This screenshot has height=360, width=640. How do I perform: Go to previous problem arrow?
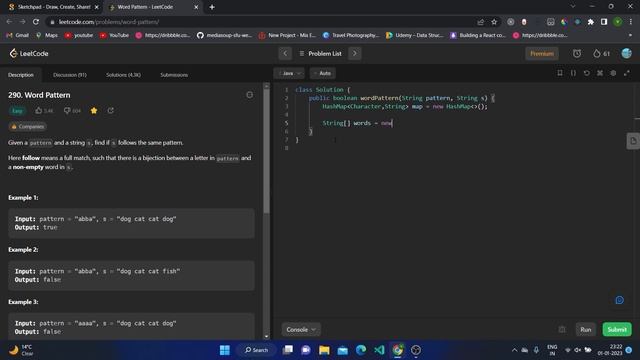285,53
